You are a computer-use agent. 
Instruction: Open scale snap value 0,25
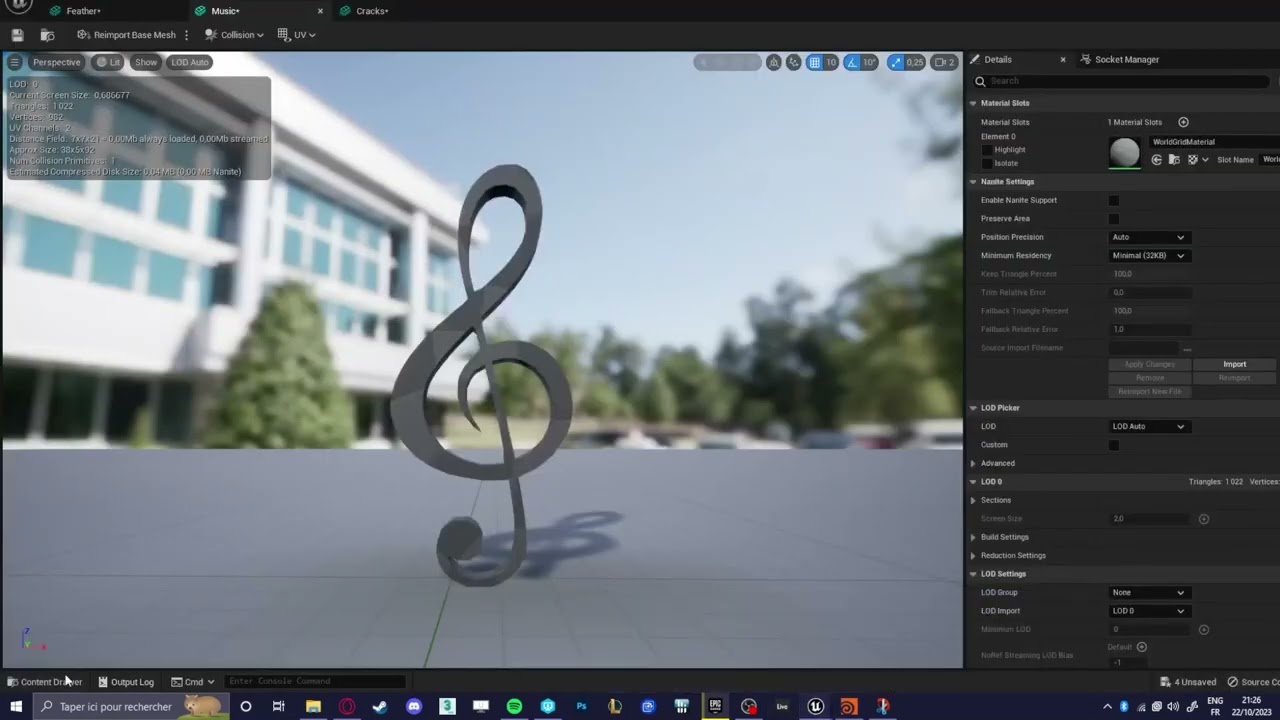click(915, 62)
